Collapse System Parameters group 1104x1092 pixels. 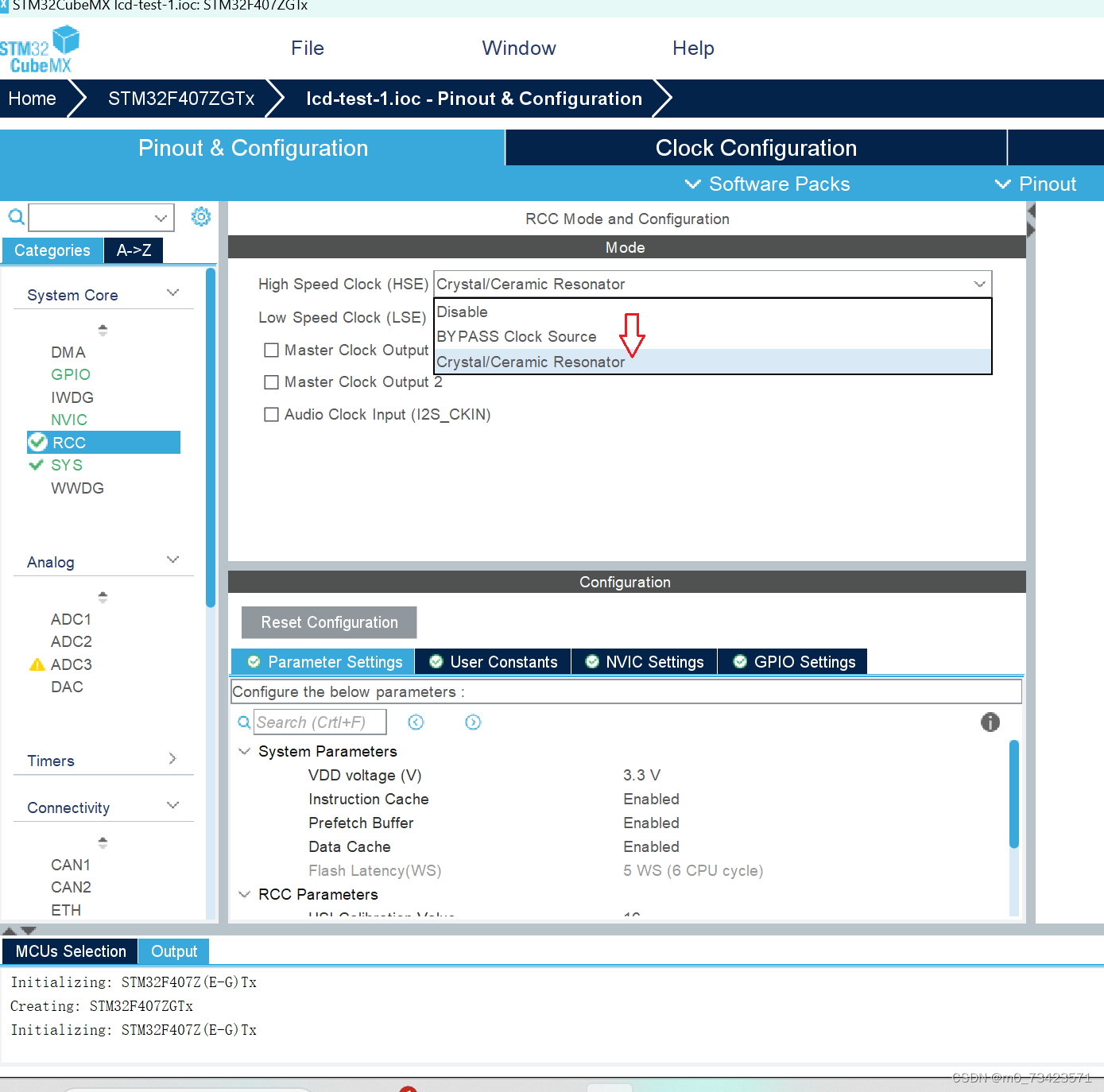245,751
